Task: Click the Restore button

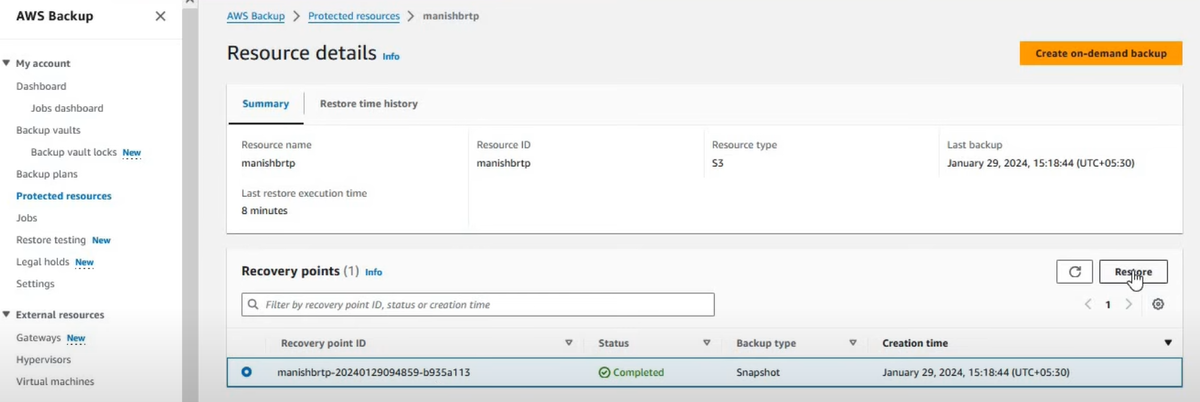Action: pos(1133,271)
